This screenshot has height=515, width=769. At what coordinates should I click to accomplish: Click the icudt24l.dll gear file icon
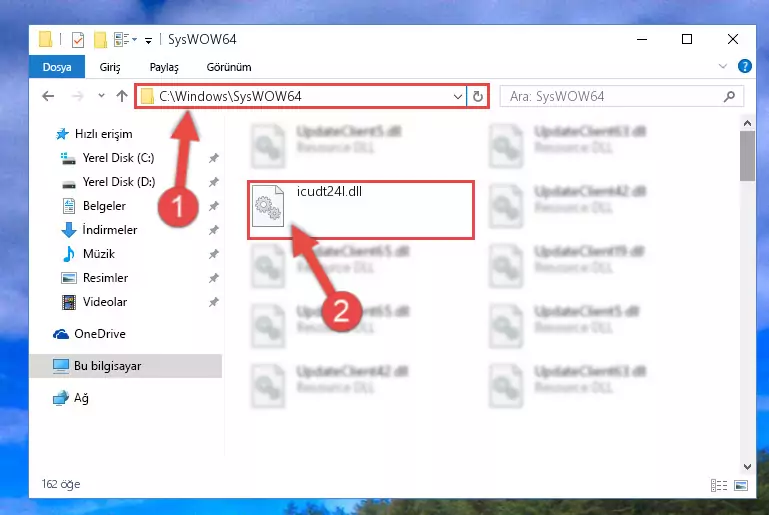[268, 206]
